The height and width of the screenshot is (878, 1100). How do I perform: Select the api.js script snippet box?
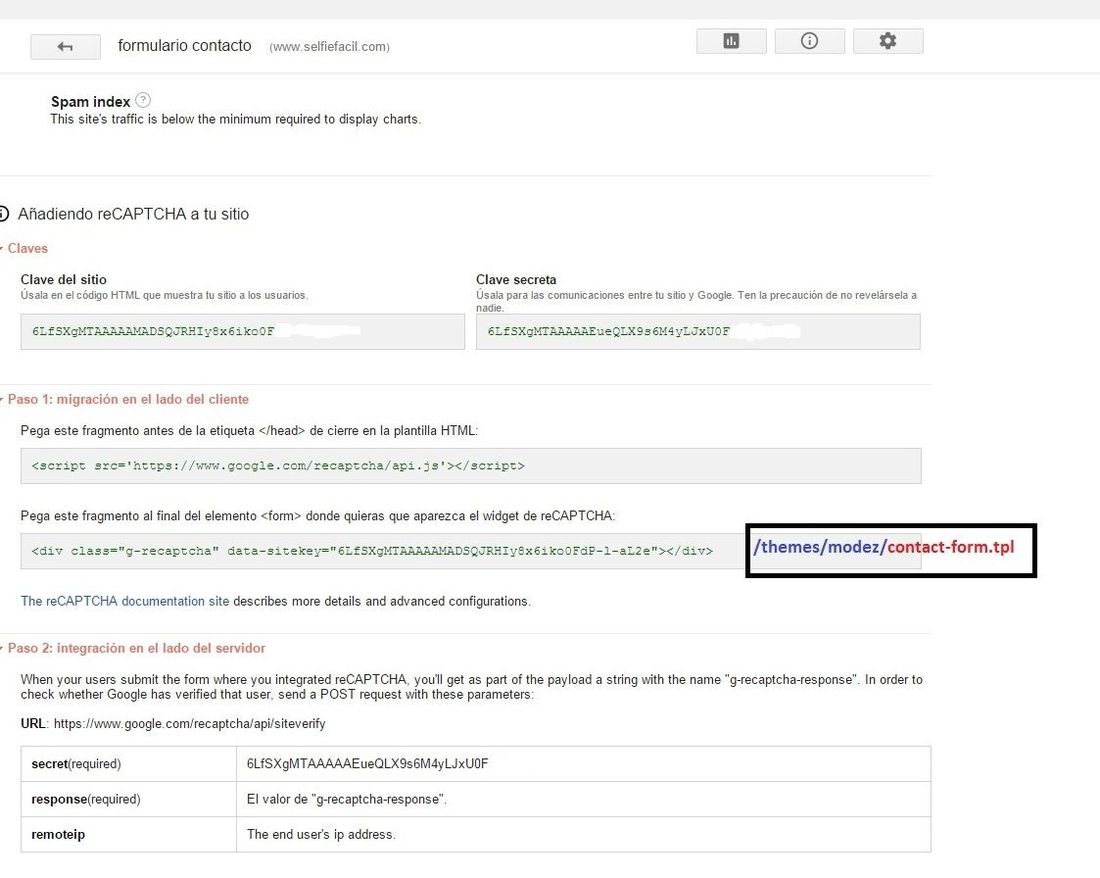click(x=471, y=466)
